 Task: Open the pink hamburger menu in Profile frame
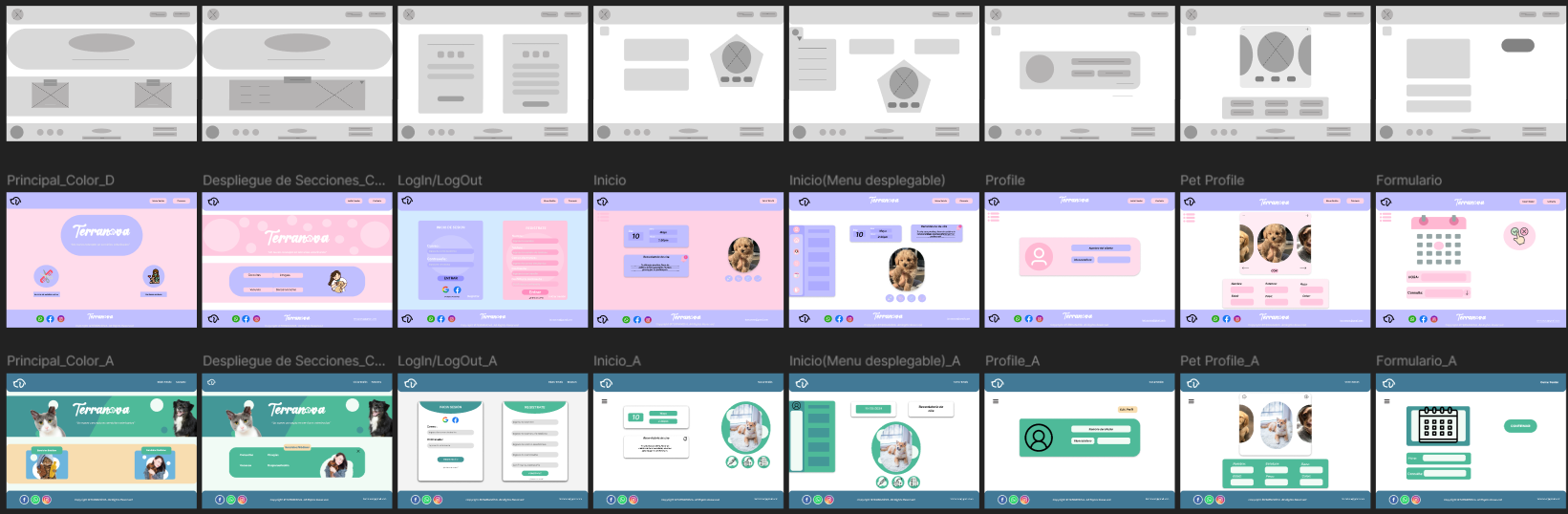(994, 217)
